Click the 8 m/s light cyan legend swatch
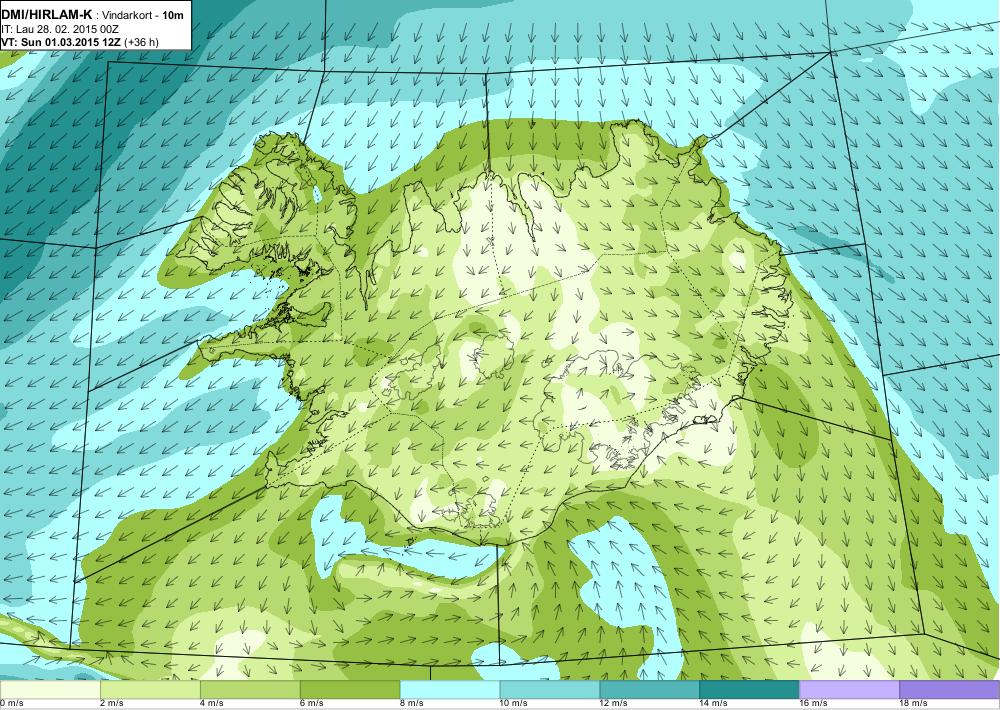Image resolution: width=1000 pixels, height=710 pixels. point(450,690)
